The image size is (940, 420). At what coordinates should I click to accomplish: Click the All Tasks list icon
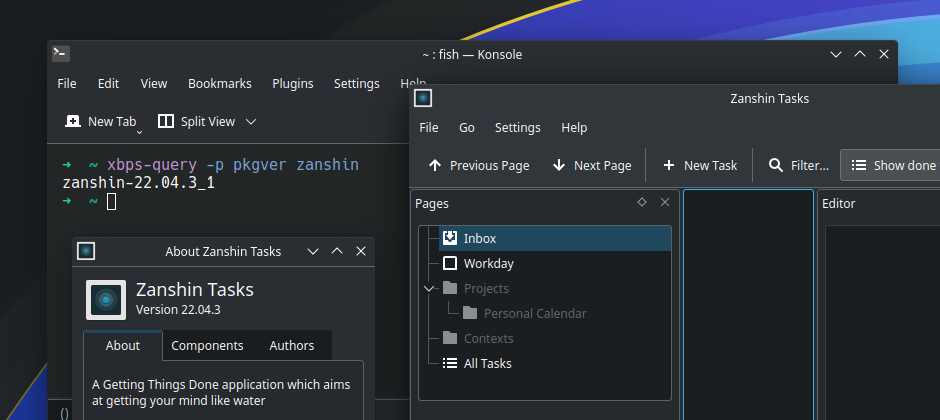[450, 364]
